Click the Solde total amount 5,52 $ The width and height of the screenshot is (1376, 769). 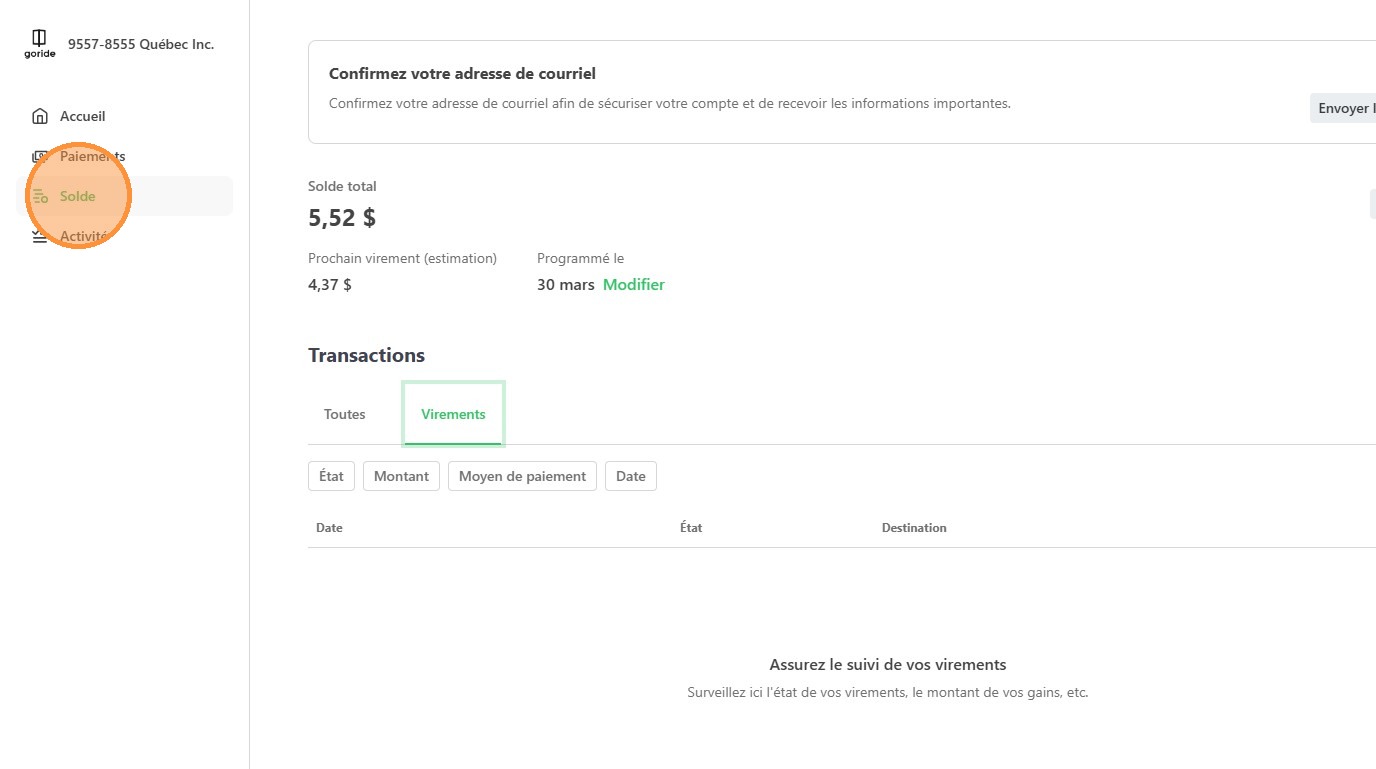[342, 218]
